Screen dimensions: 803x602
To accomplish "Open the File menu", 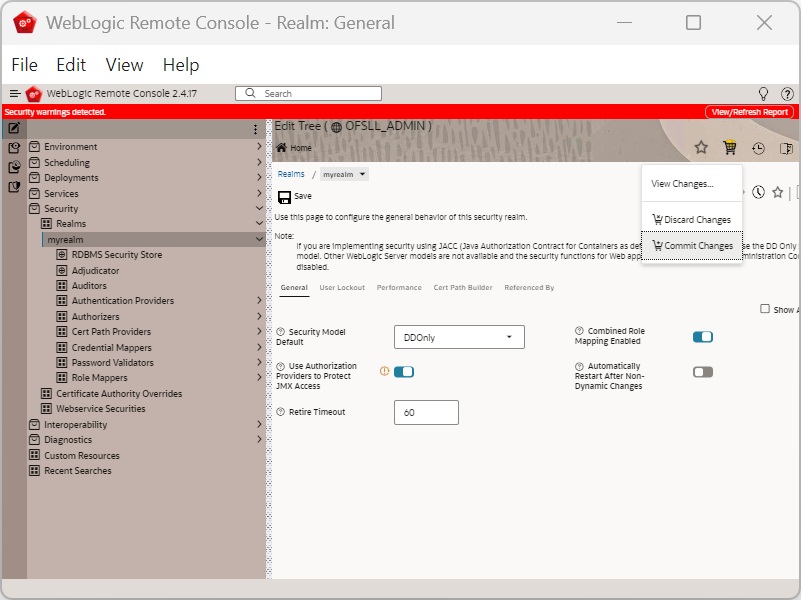I will 25,65.
